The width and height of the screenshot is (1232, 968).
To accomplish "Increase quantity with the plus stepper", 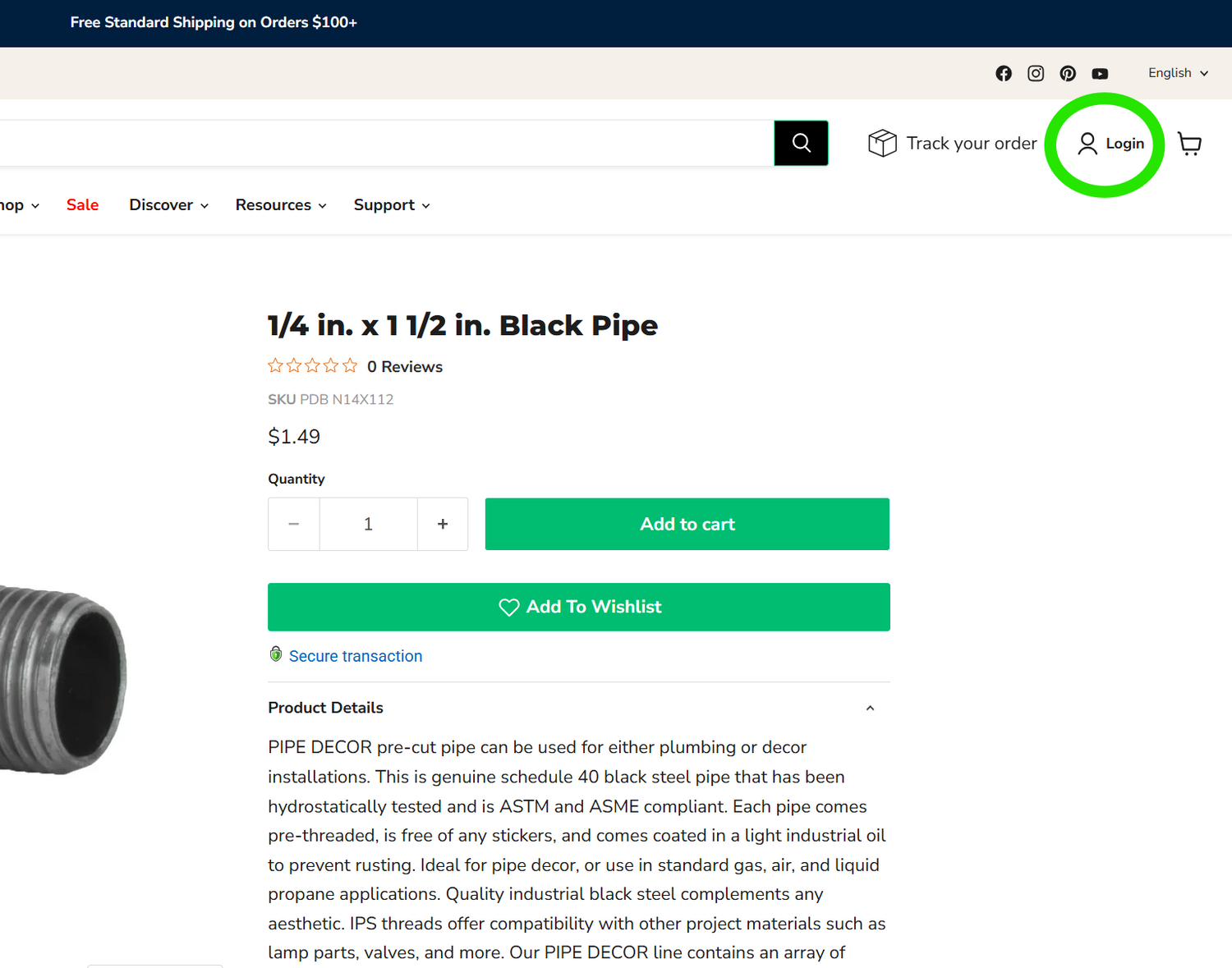I will (x=443, y=524).
